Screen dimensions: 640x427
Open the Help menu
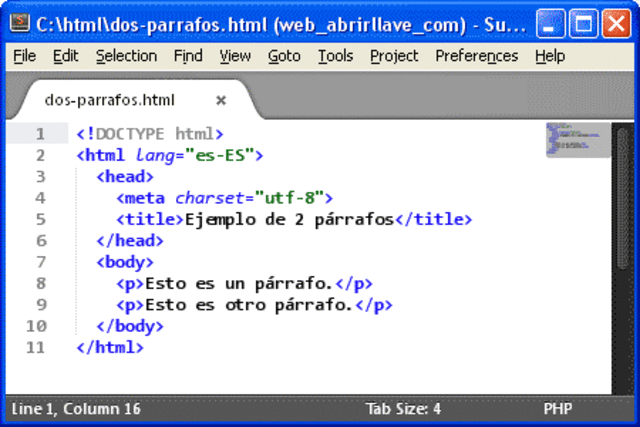click(550, 56)
